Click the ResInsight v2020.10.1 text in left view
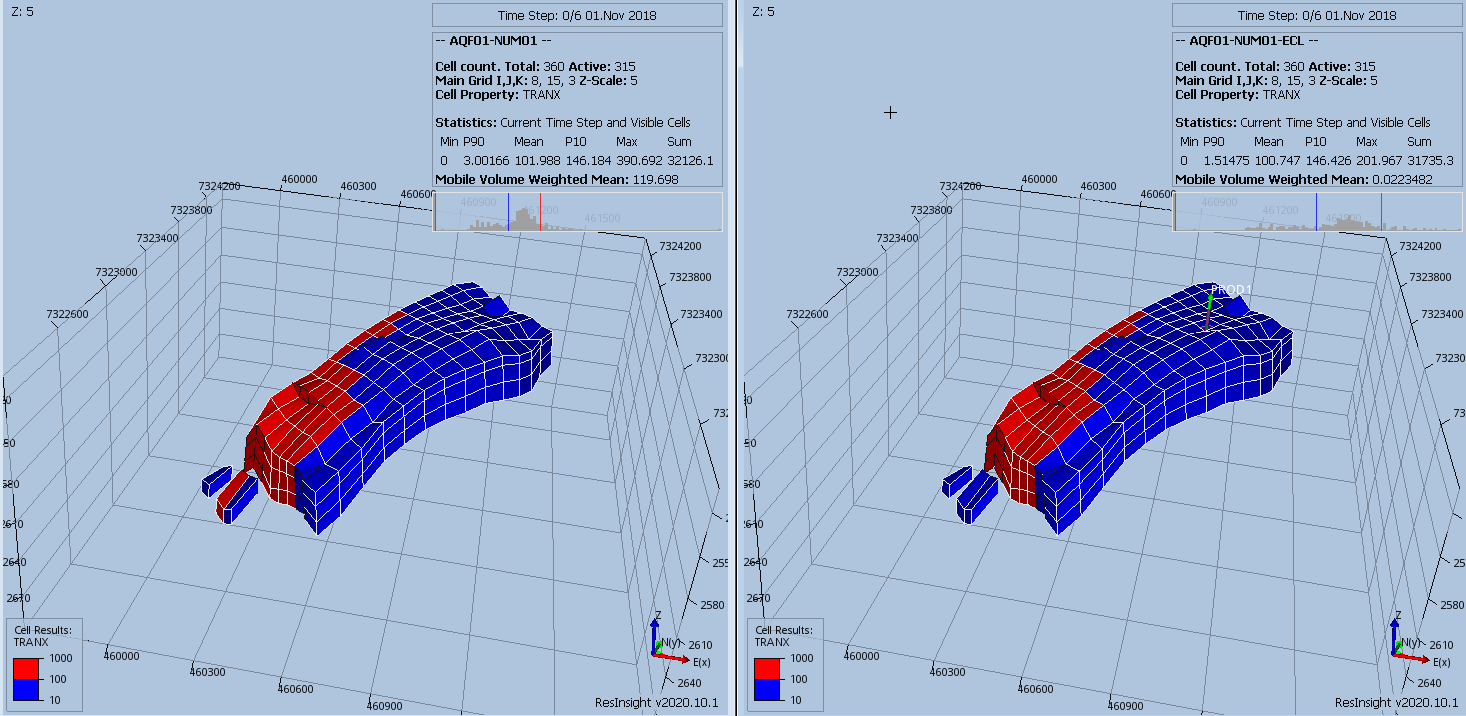The width and height of the screenshot is (1466, 716). [655, 701]
